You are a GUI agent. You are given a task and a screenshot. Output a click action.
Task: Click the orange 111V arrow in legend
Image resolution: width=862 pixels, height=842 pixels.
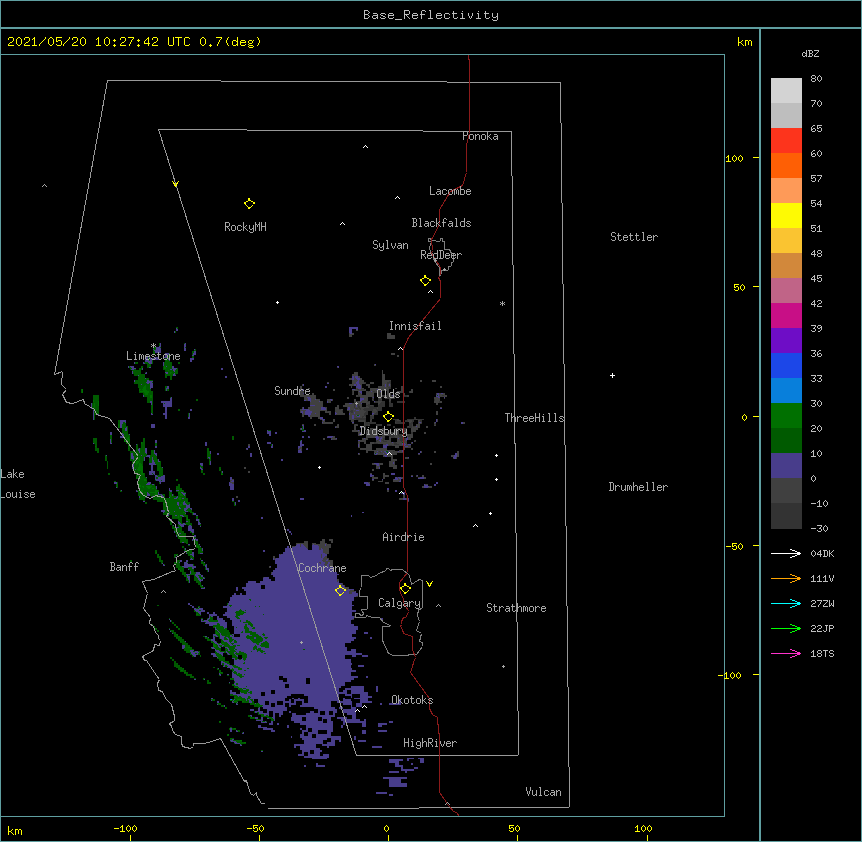tap(786, 578)
